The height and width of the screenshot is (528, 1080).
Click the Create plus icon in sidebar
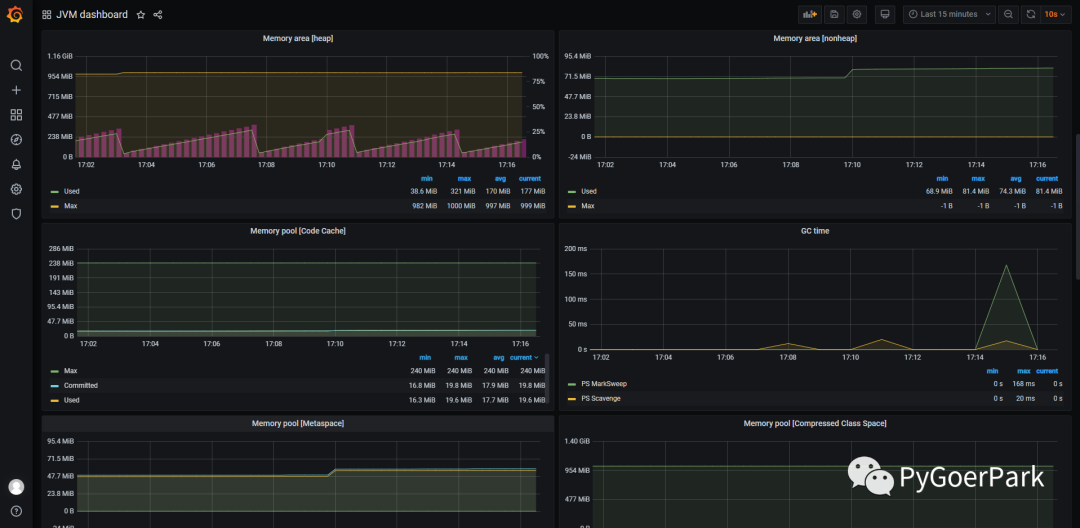[x=16, y=90]
